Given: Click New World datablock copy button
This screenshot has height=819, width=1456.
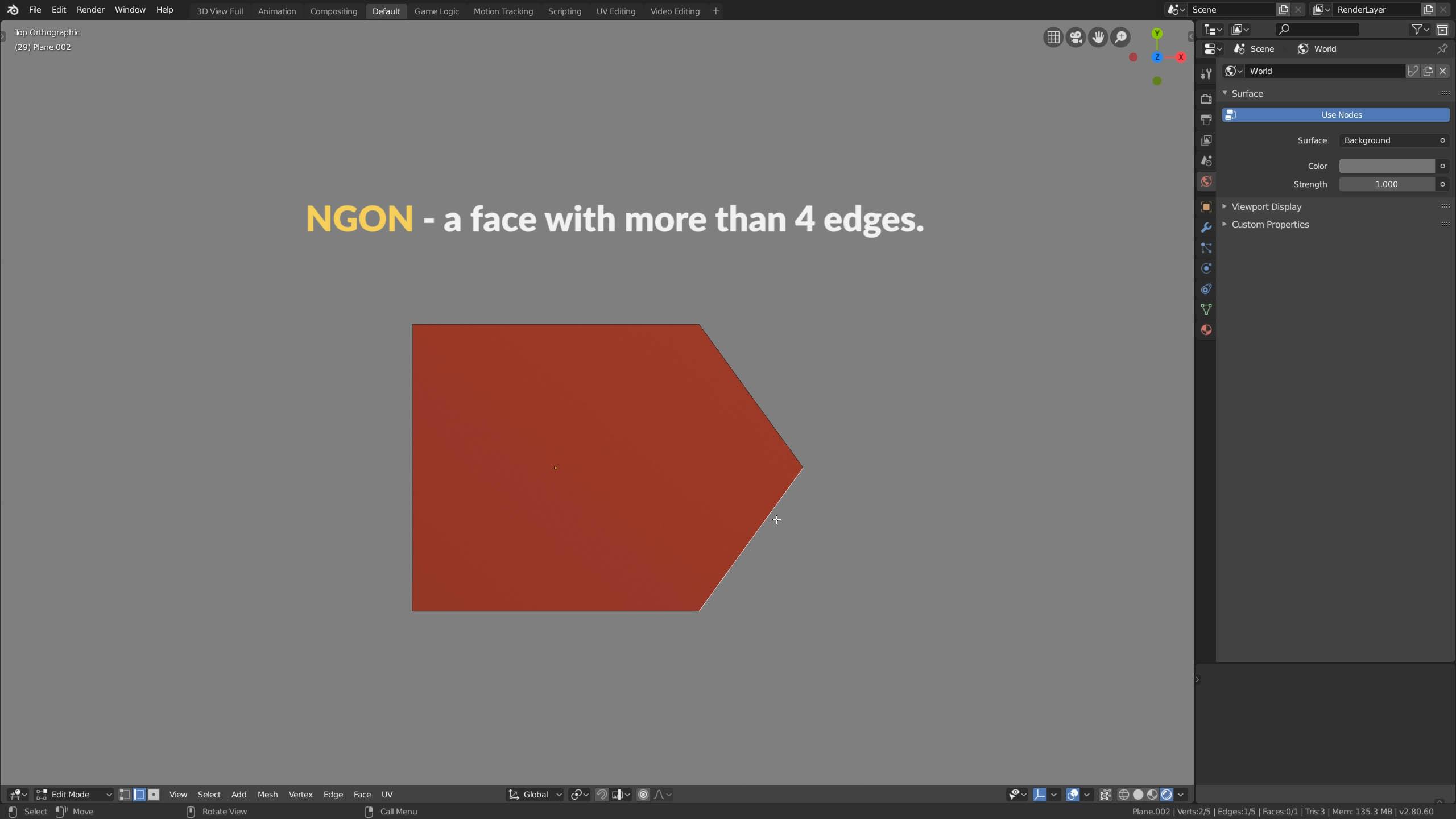Looking at the screenshot, I should 1428,71.
